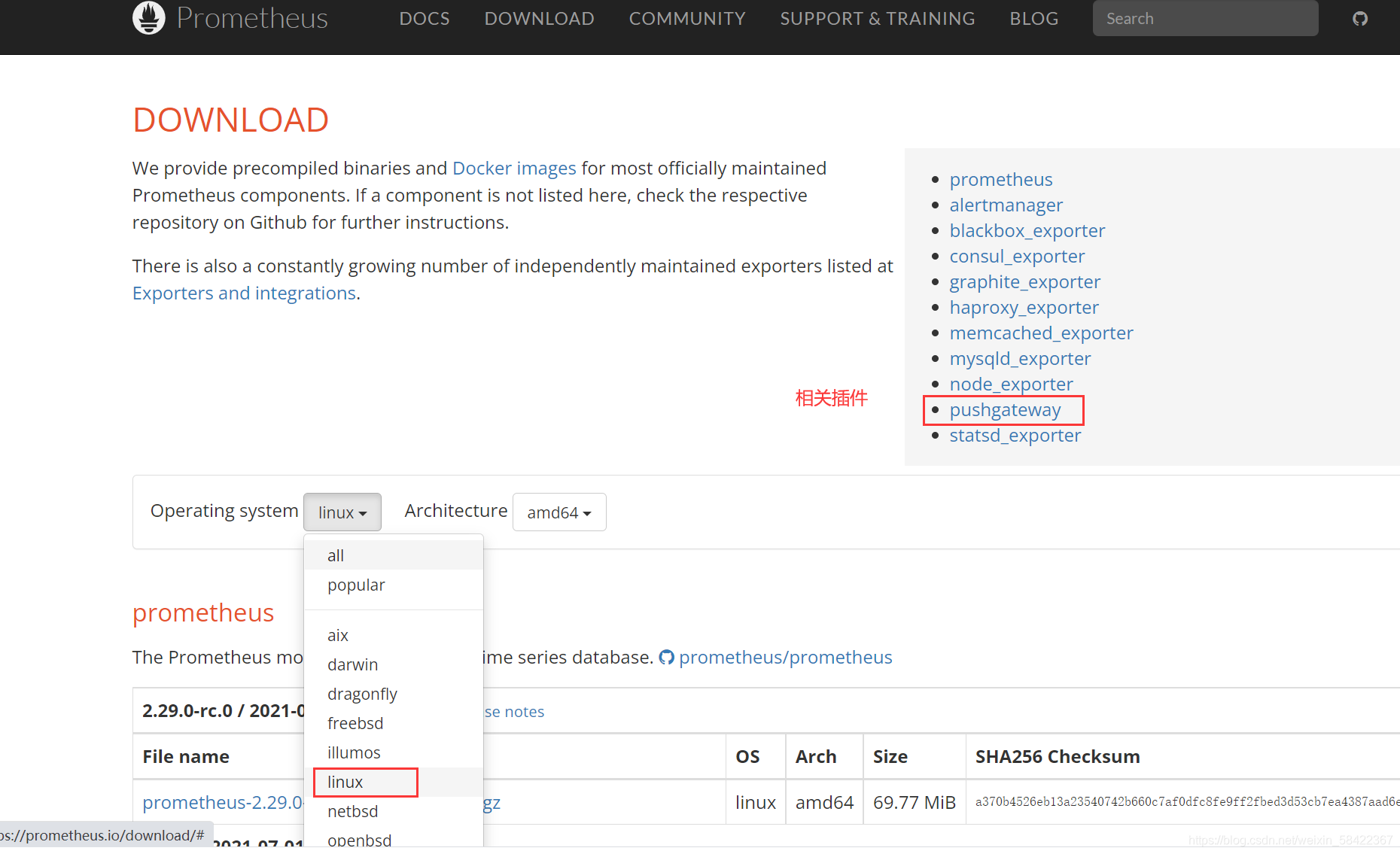This screenshot has width=1400, height=854.
Task: Open the BLOG menu item
Action: tap(1034, 19)
